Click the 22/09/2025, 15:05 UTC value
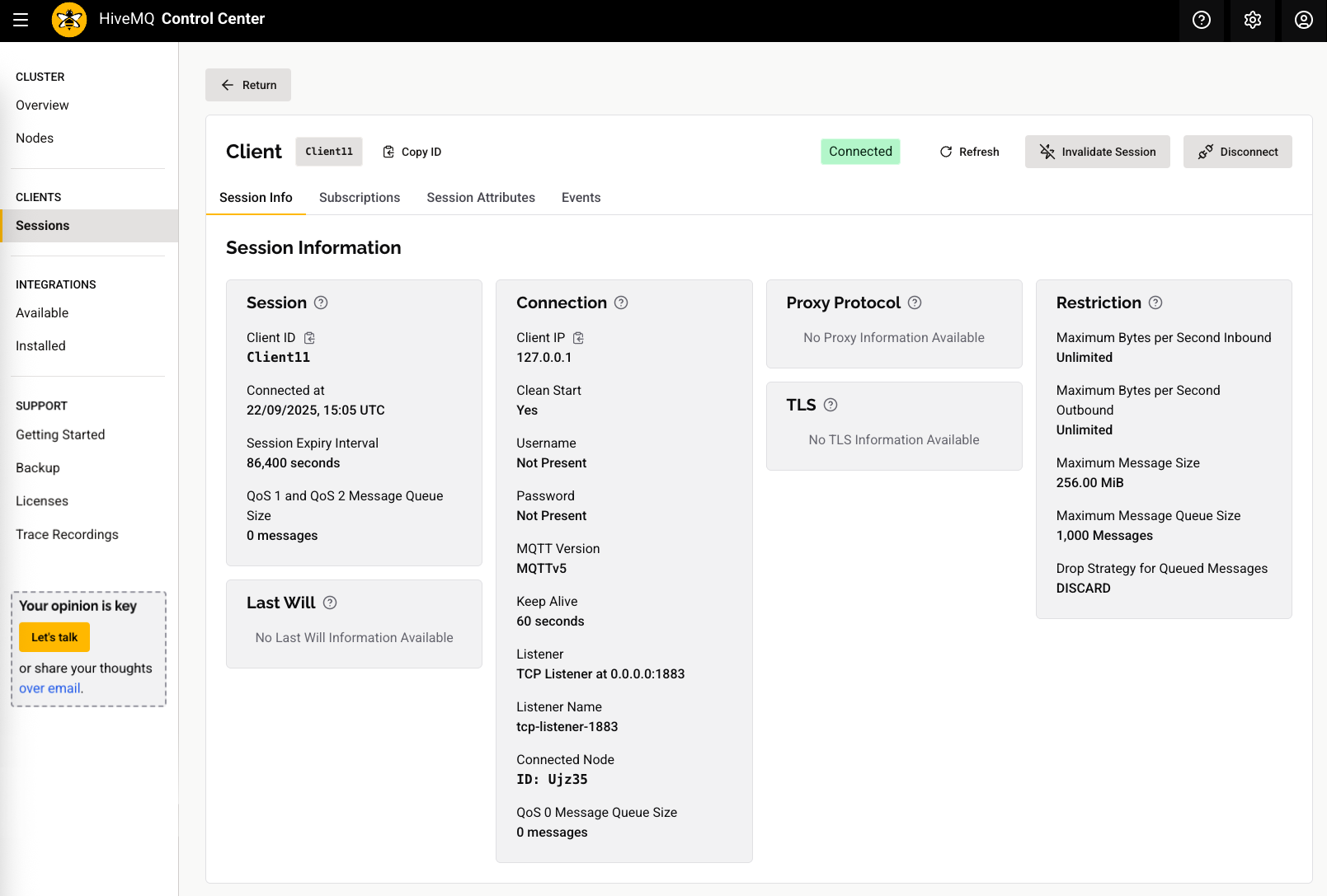Image resolution: width=1327 pixels, height=896 pixels. pos(316,410)
